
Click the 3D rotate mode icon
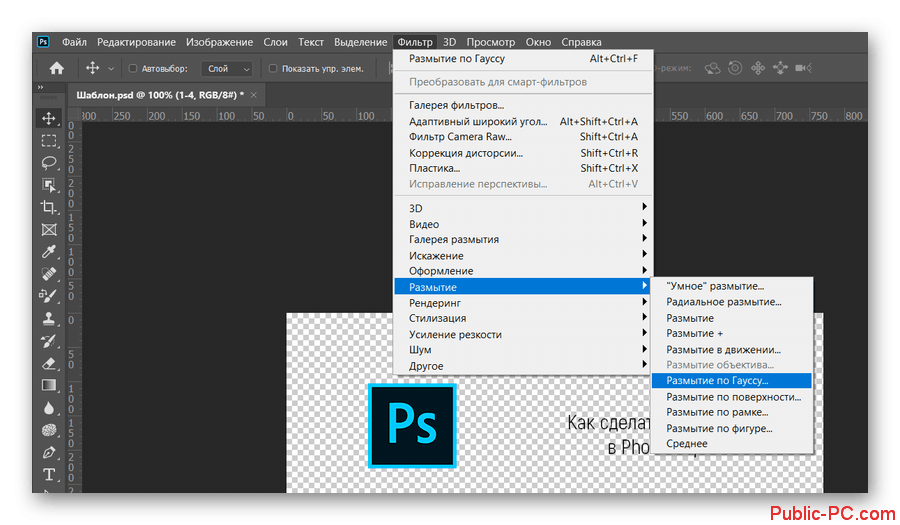(x=712, y=68)
